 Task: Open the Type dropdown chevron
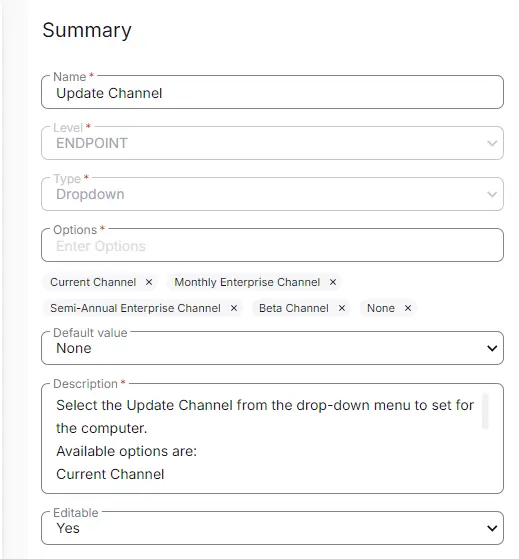[x=492, y=194]
